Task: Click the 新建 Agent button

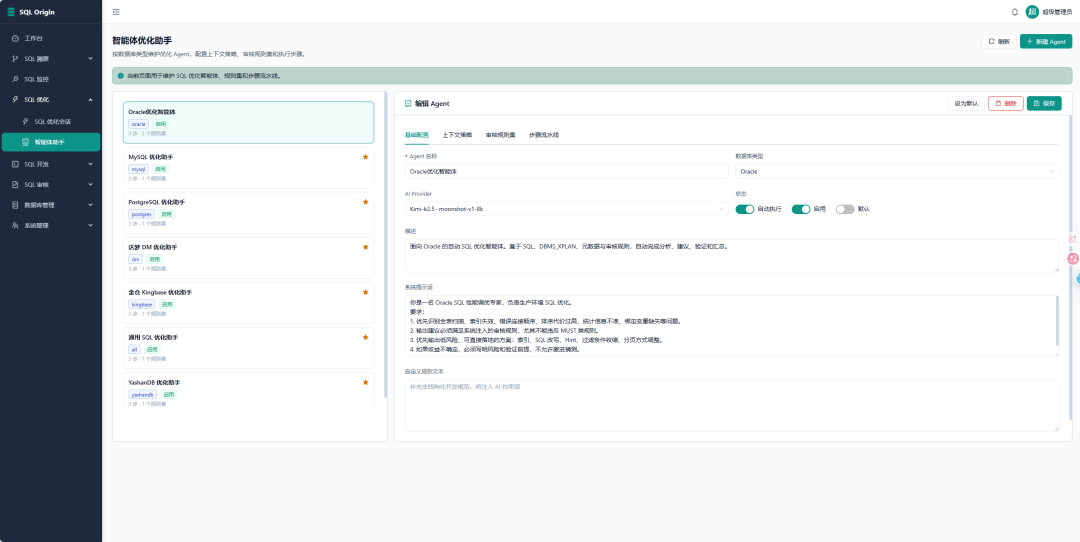Action: click(x=1046, y=41)
